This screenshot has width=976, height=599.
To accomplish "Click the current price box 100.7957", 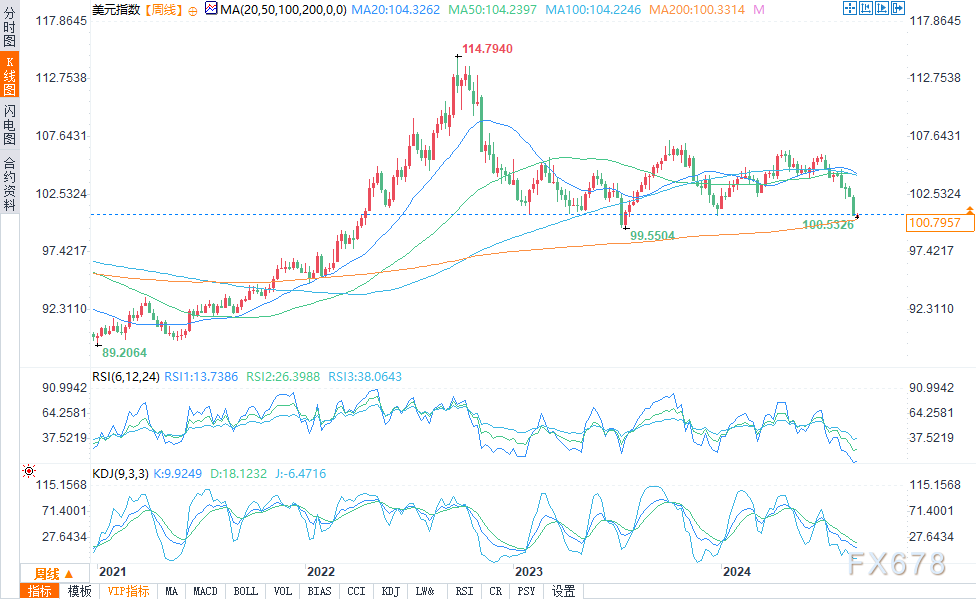I will point(940,222).
